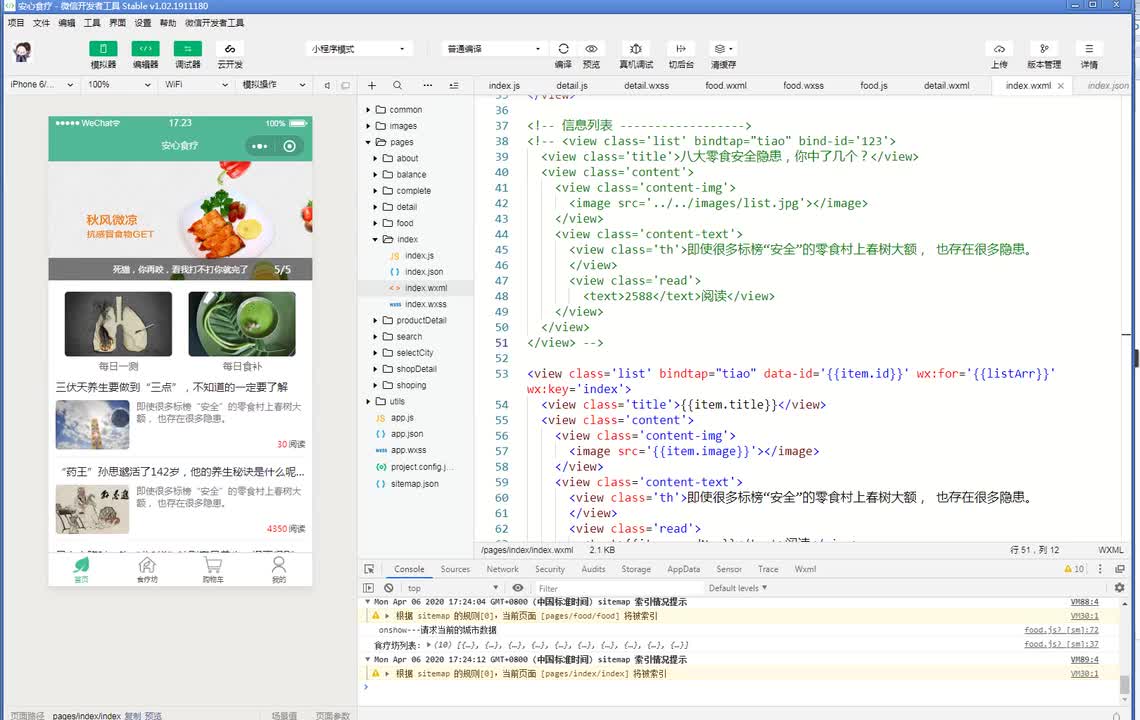
Task: Switch to the detail.wxss editor tab
Action: click(x=646, y=85)
